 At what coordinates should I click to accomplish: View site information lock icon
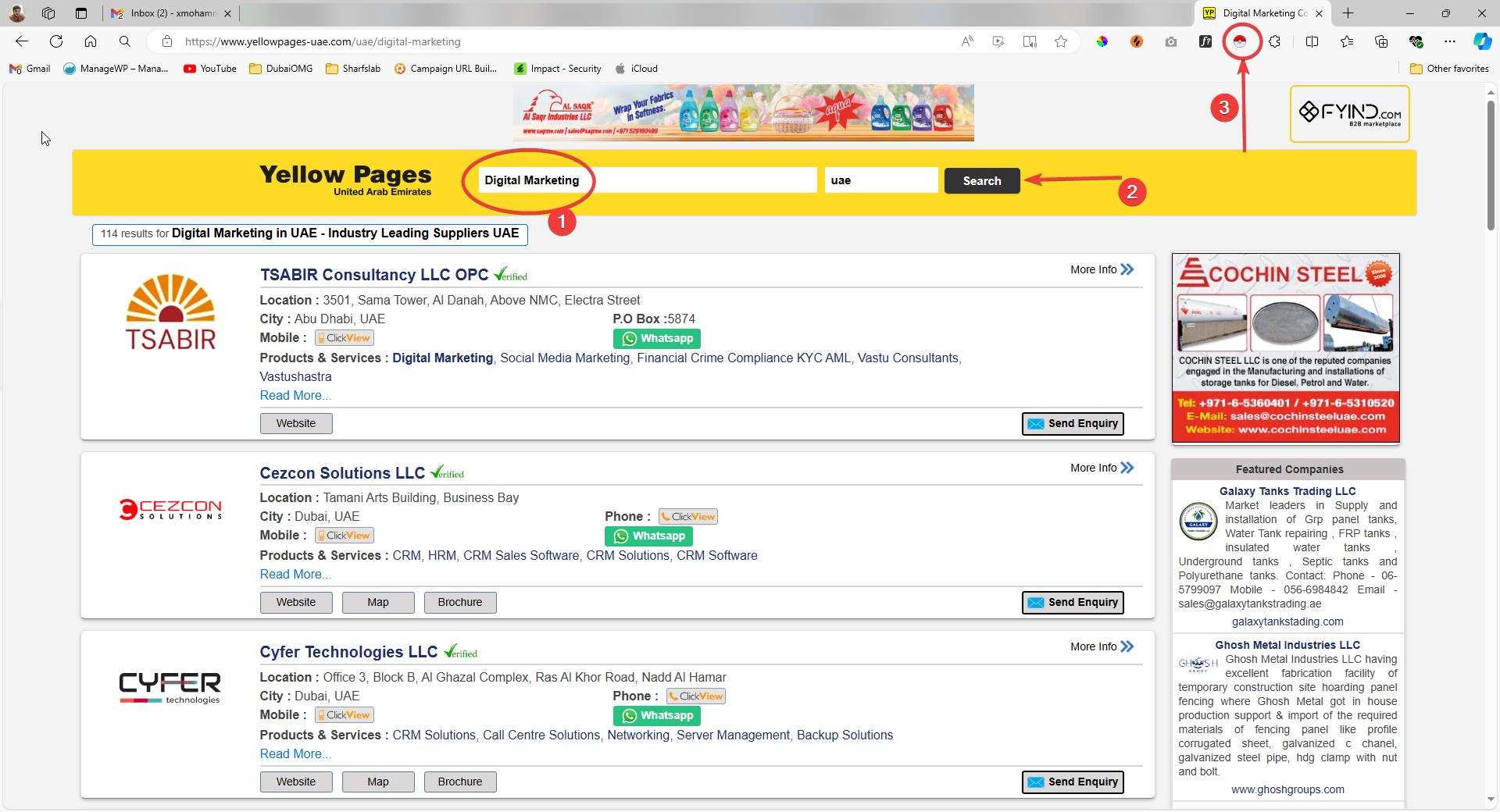point(166,41)
